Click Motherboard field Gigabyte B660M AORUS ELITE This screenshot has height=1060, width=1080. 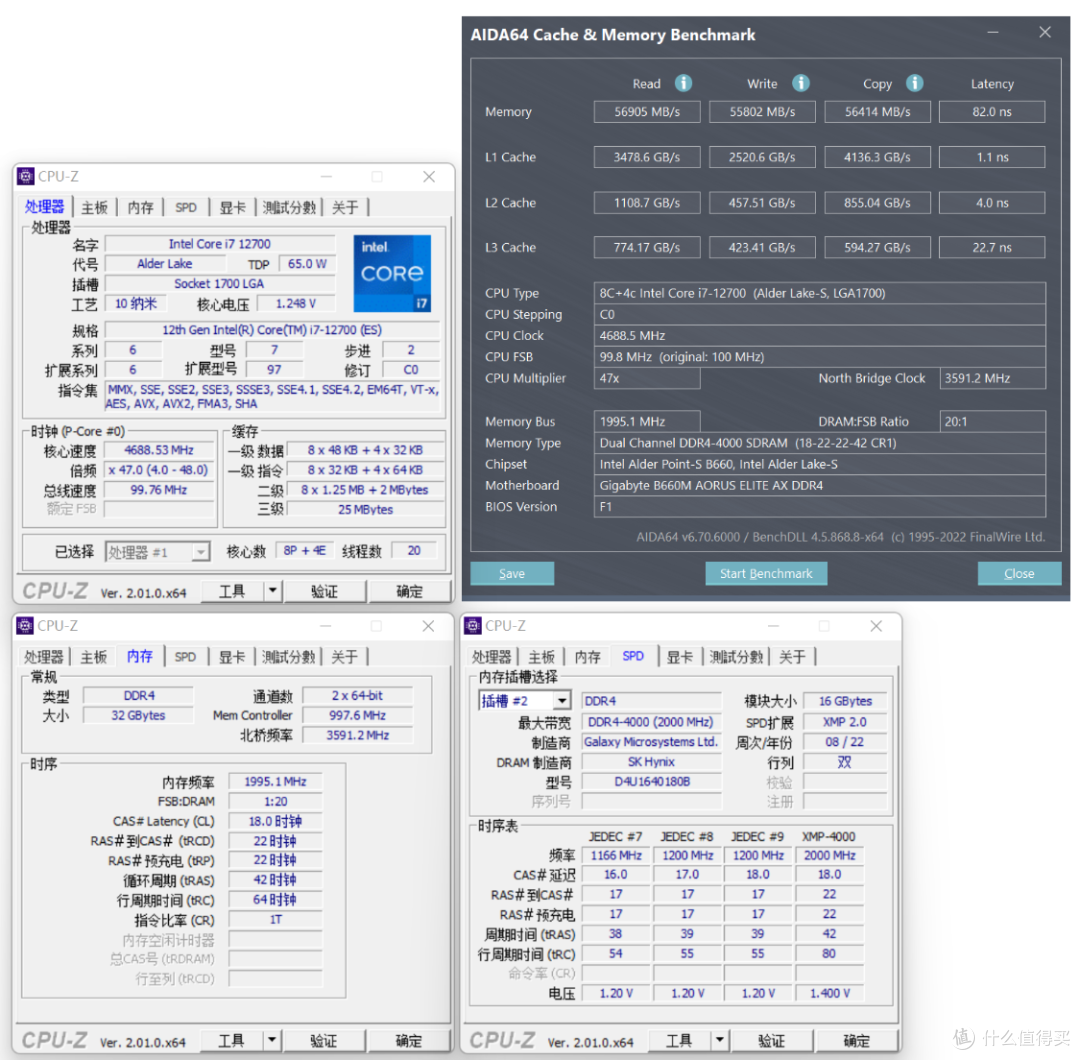pyautogui.click(x=820, y=486)
